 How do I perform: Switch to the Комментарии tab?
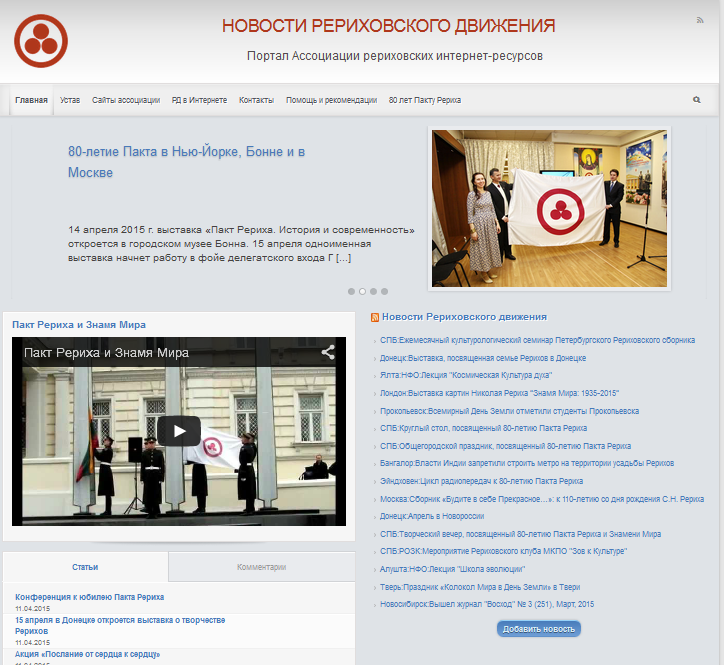pos(261,567)
